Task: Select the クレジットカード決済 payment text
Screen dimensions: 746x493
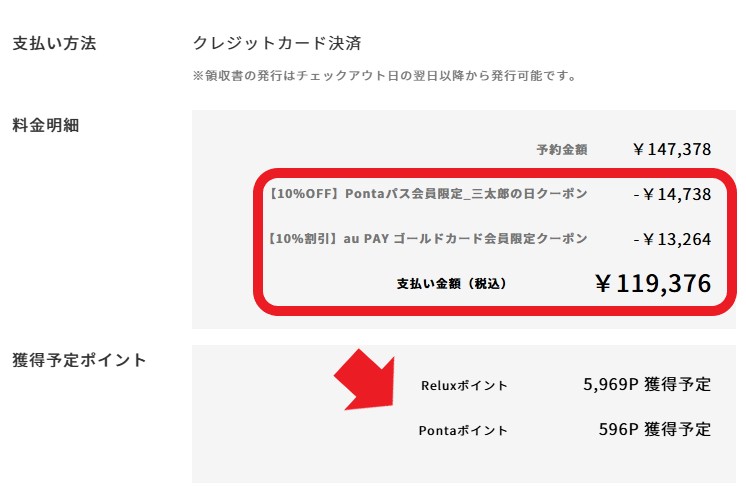Action: coord(276,44)
